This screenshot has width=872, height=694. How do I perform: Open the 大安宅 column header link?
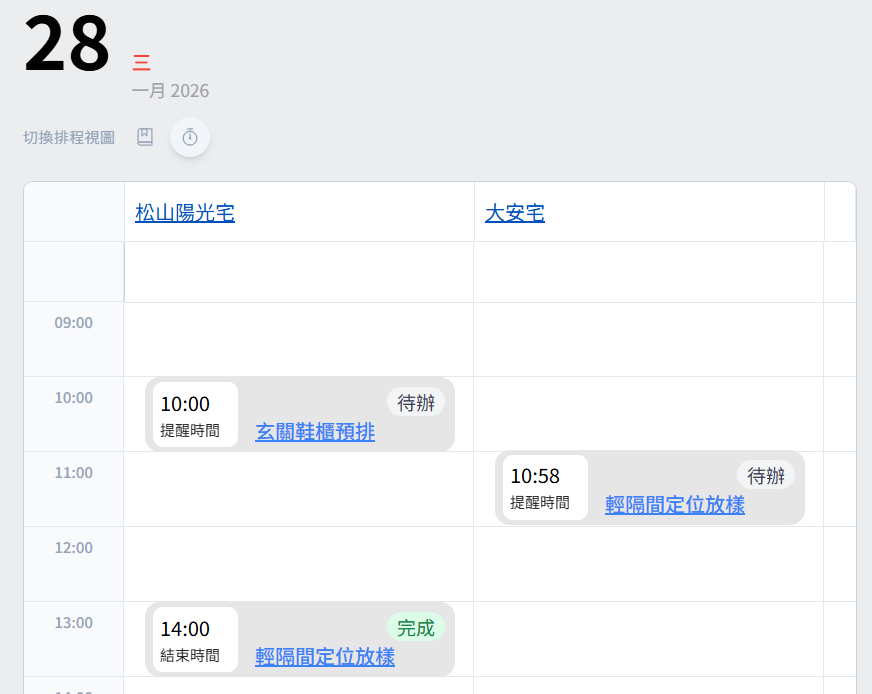(515, 213)
